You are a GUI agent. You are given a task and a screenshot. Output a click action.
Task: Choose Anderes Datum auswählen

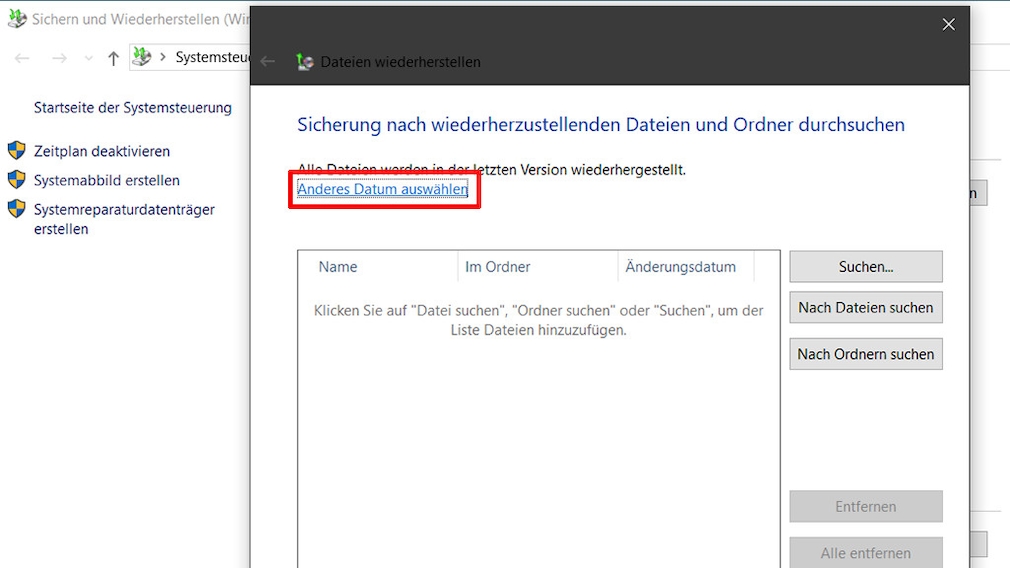coord(383,189)
